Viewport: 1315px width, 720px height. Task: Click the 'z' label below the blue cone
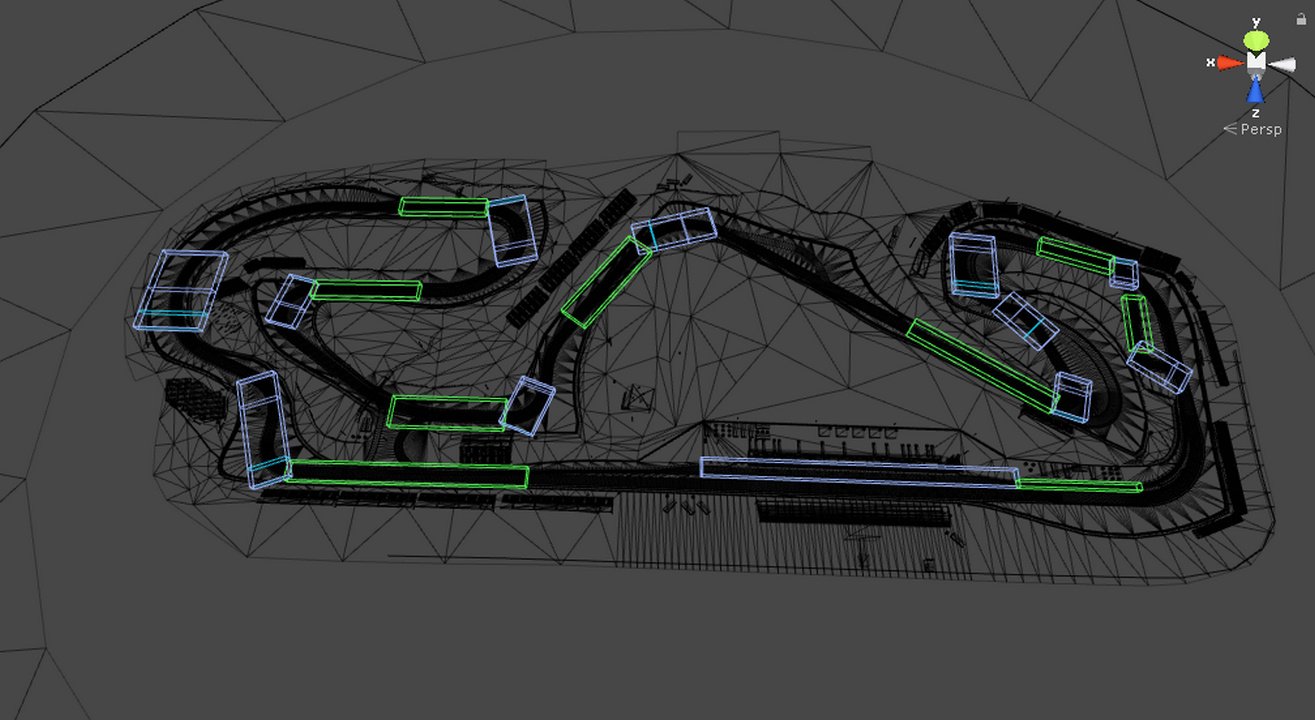(1254, 110)
